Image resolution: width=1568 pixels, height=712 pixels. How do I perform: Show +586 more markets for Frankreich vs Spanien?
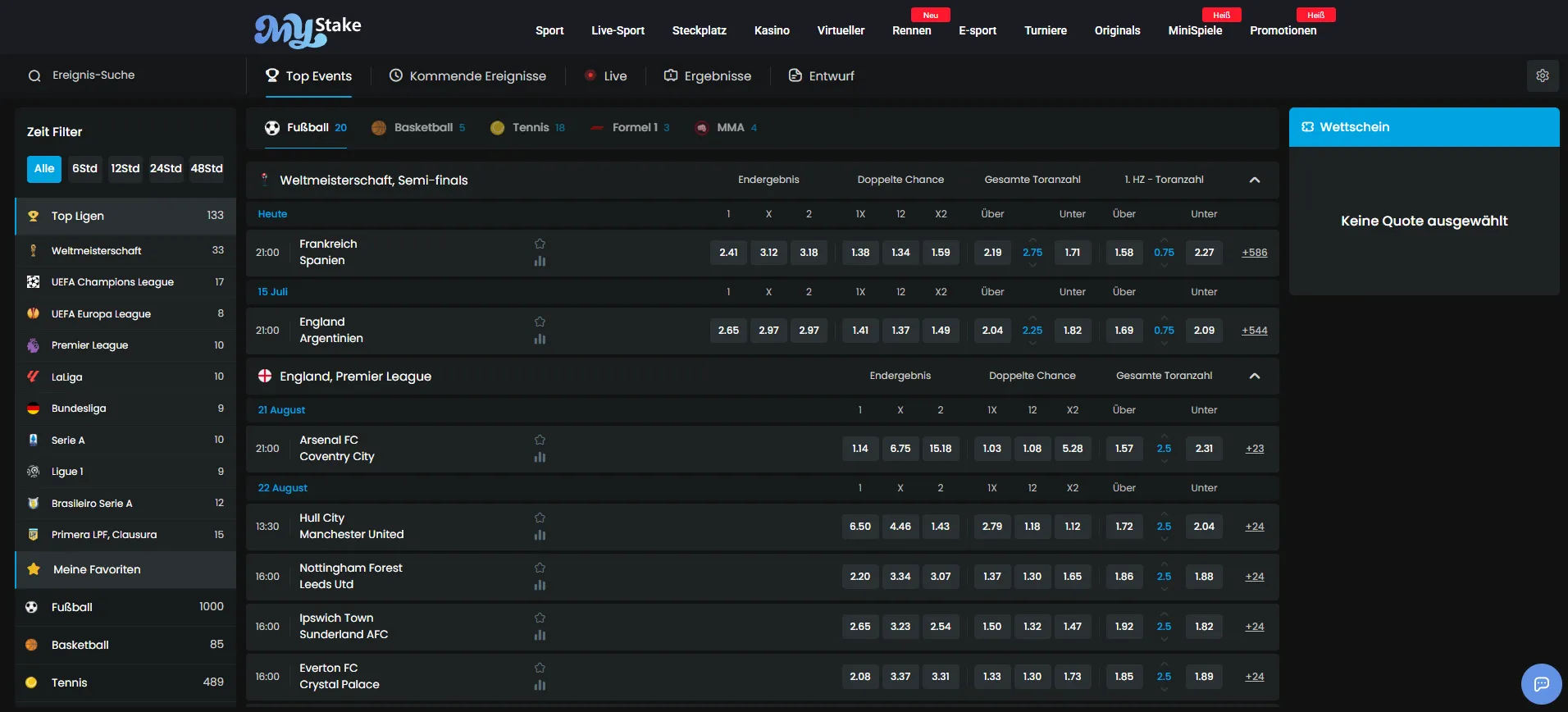point(1255,253)
